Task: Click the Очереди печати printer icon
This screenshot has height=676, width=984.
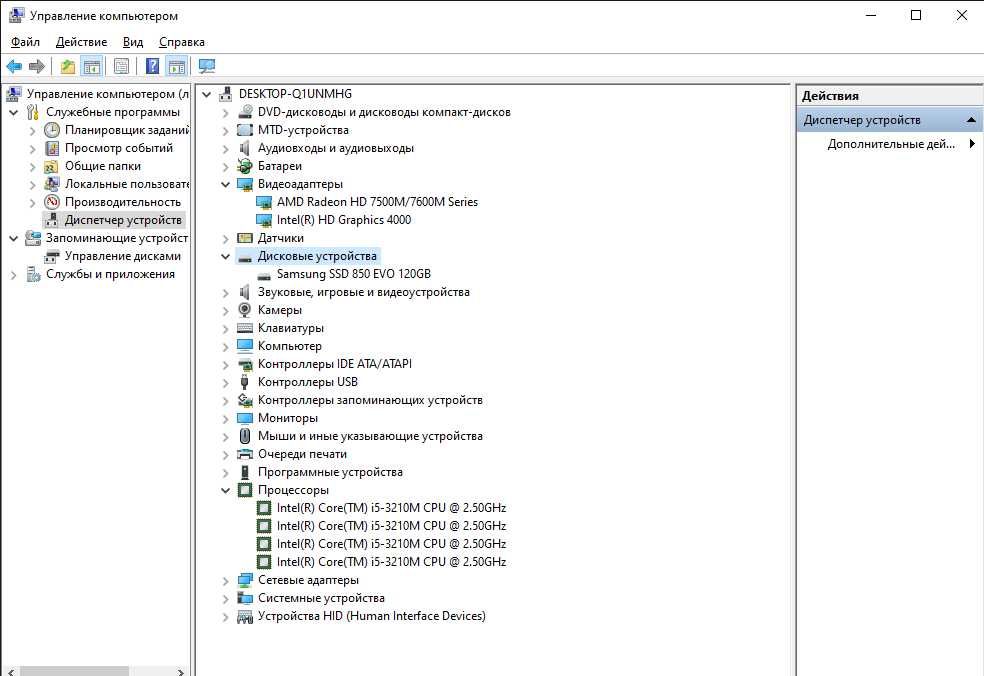Action: [245, 454]
